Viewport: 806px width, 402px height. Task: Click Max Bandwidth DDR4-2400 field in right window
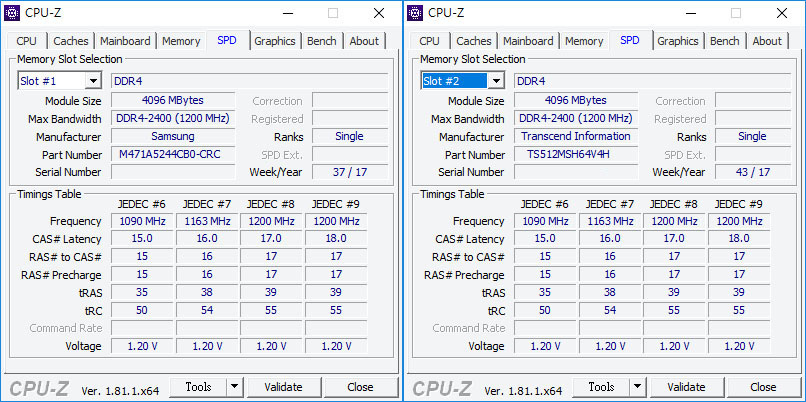(576, 118)
